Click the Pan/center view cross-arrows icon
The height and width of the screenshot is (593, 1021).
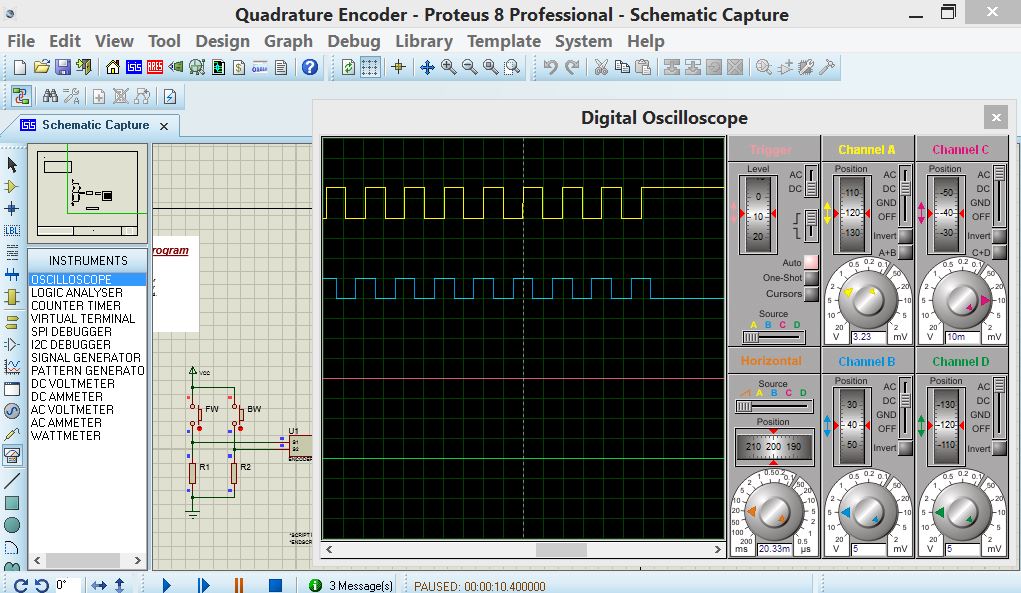click(427, 67)
